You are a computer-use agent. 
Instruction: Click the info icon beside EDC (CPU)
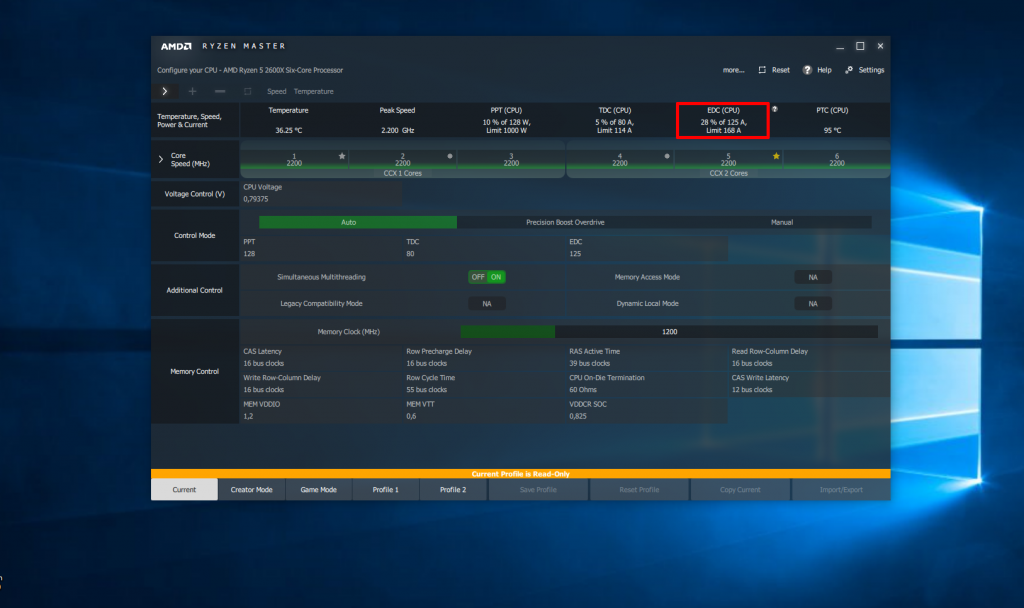click(x=775, y=109)
